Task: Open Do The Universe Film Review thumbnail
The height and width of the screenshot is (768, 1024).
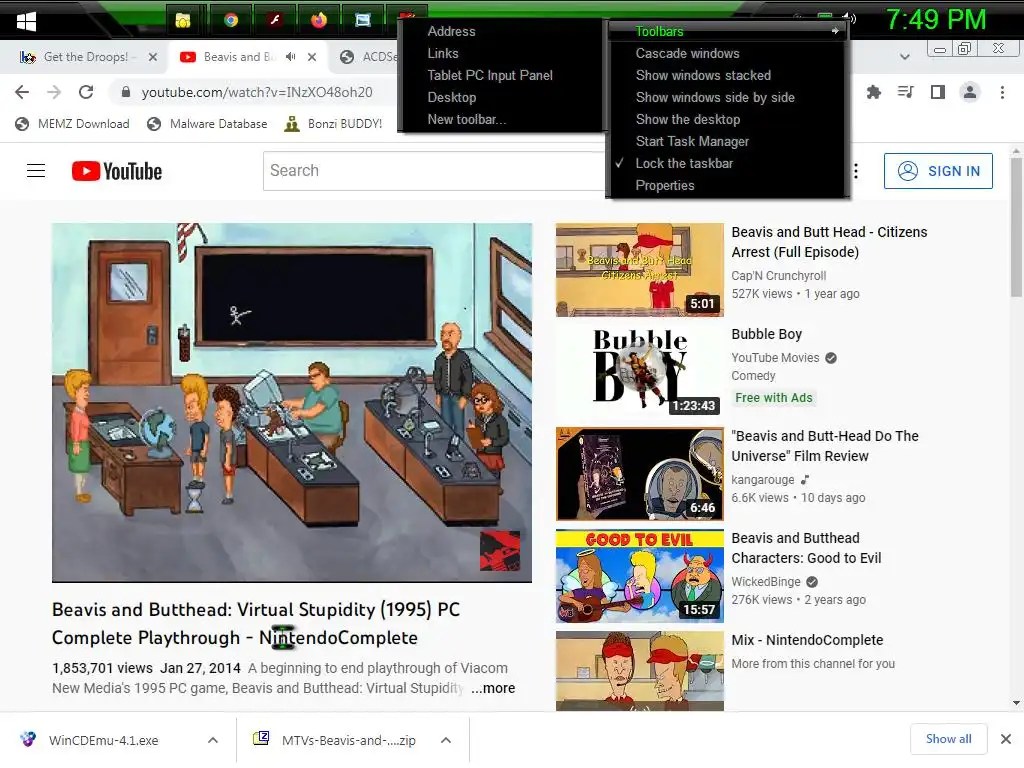Action: pos(639,474)
